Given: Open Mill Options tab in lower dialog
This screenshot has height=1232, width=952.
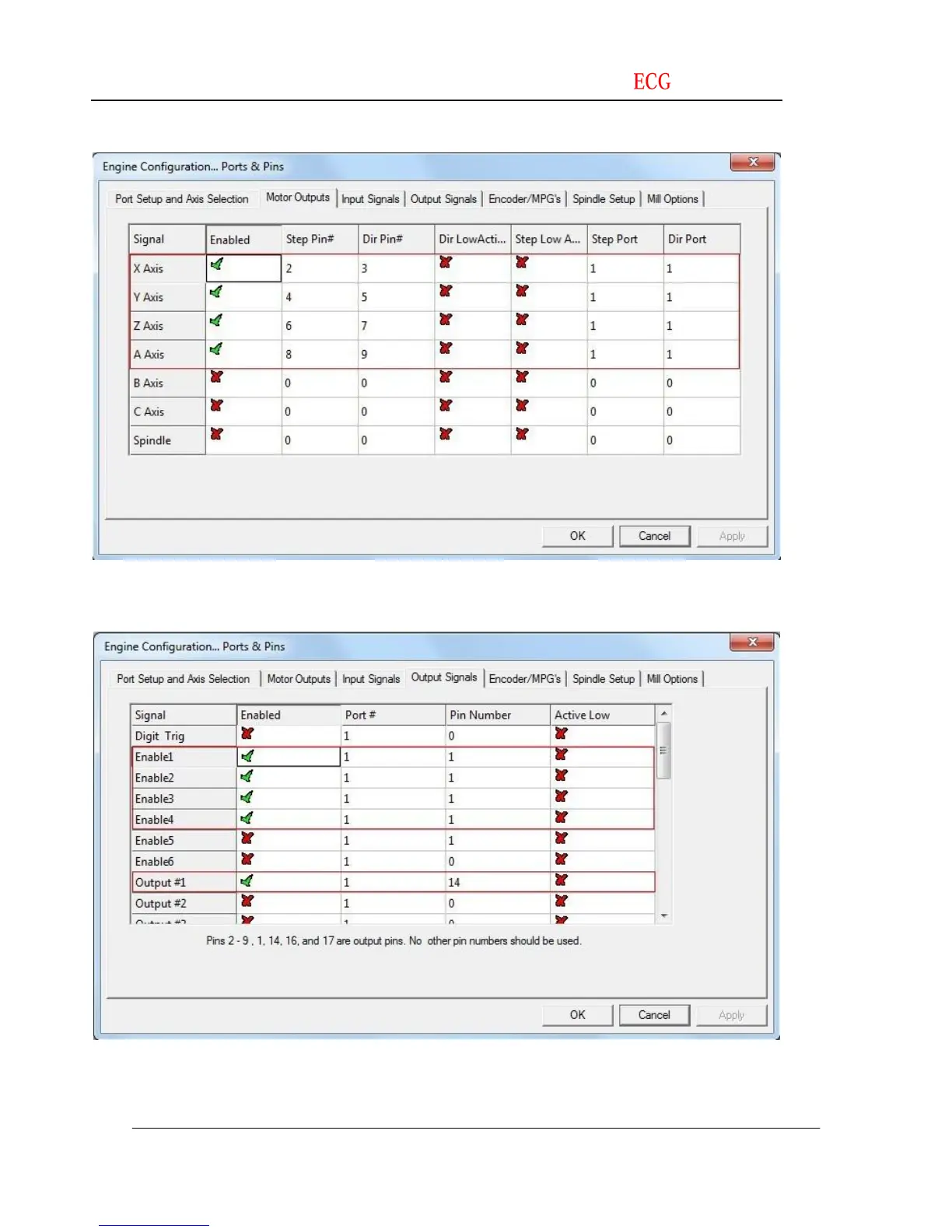Looking at the screenshot, I should coord(673,679).
